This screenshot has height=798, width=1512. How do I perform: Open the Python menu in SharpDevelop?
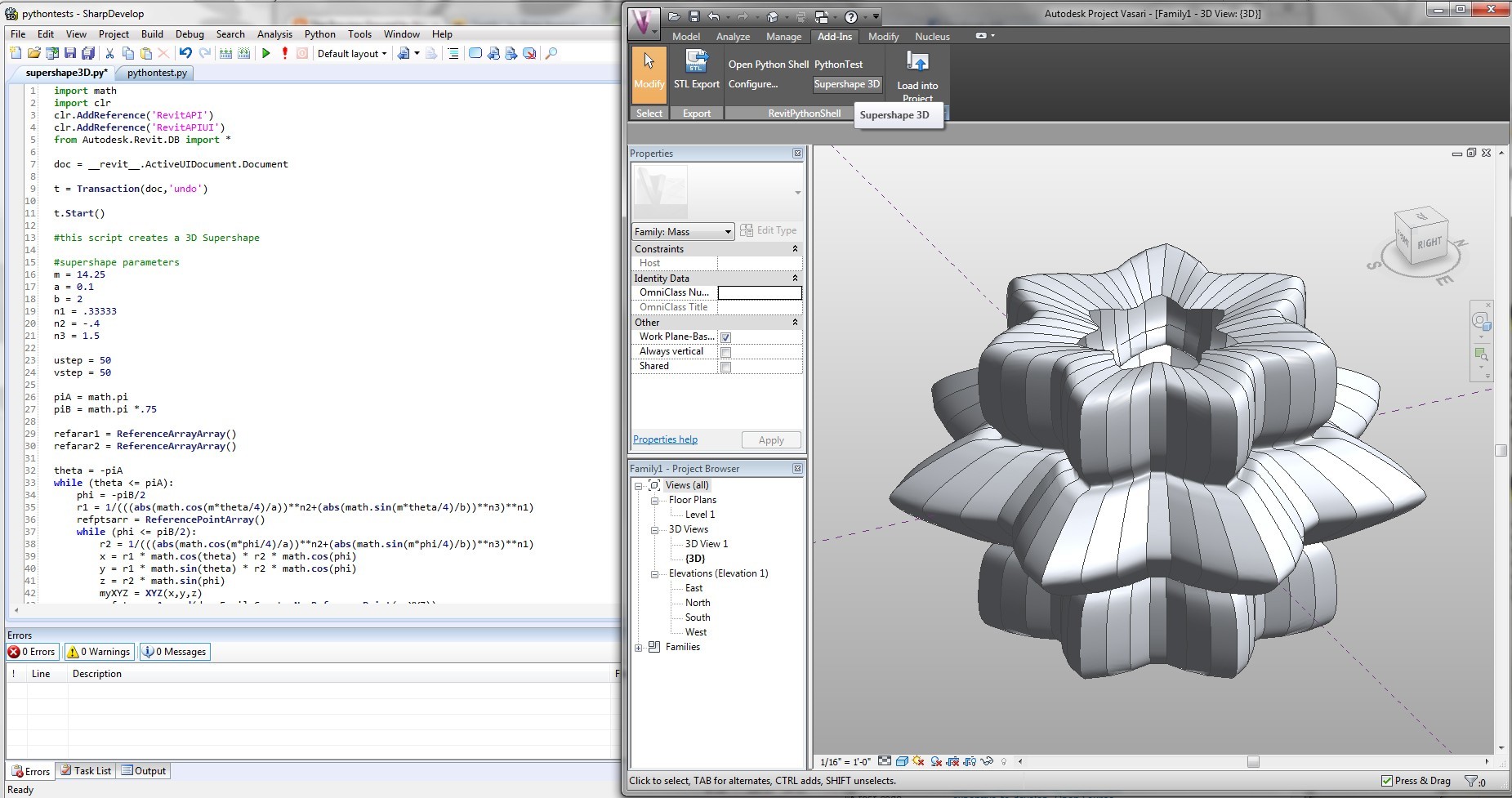(x=320, y=34)
